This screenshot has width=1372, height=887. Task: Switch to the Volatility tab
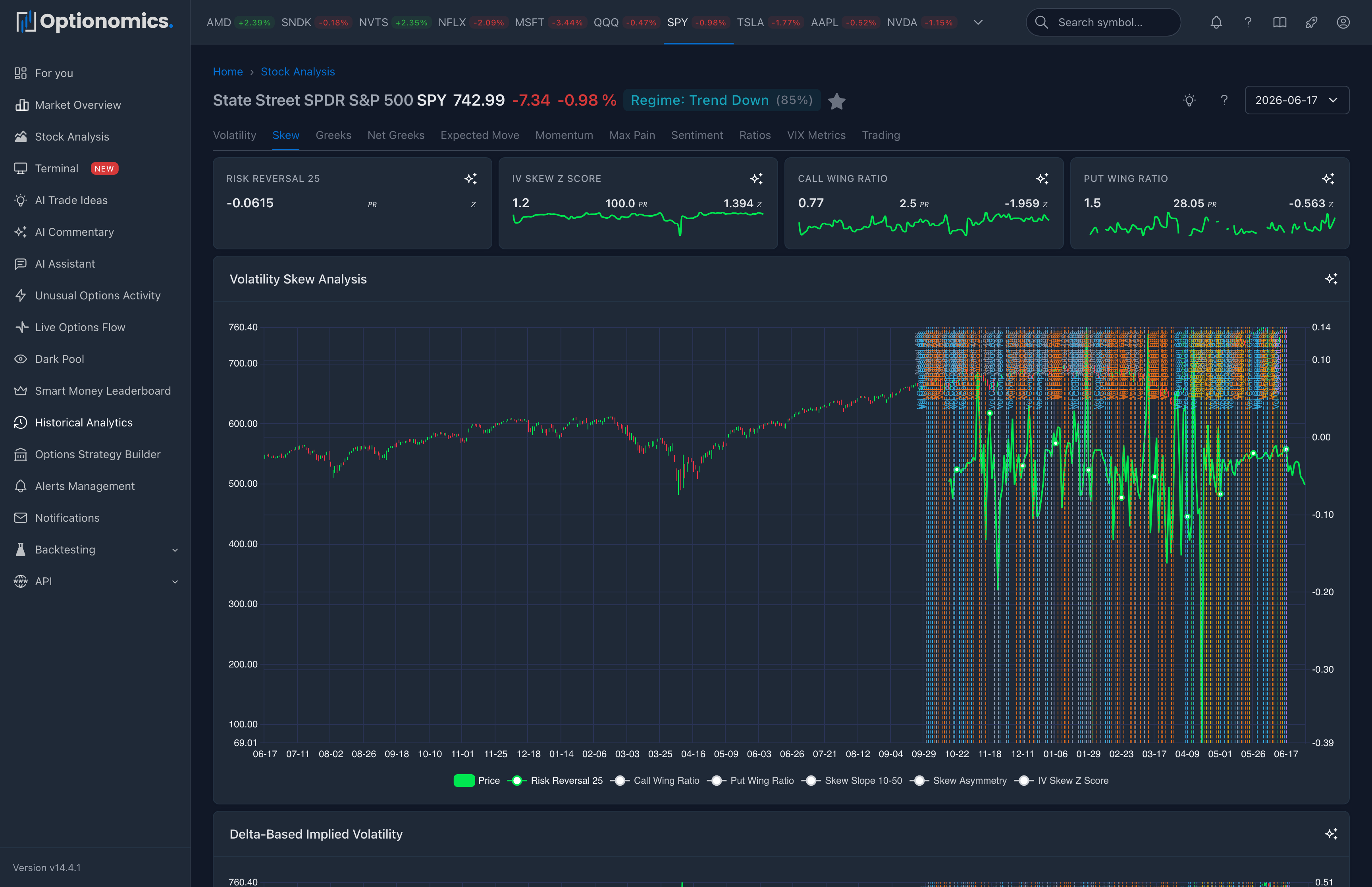[234, 135]
